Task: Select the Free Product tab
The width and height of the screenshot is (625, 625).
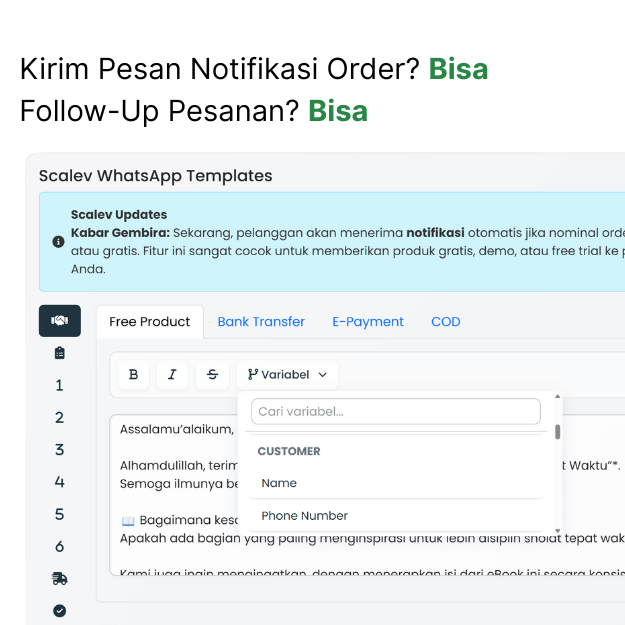Action: pyautogui.click(x=150, y=322)
